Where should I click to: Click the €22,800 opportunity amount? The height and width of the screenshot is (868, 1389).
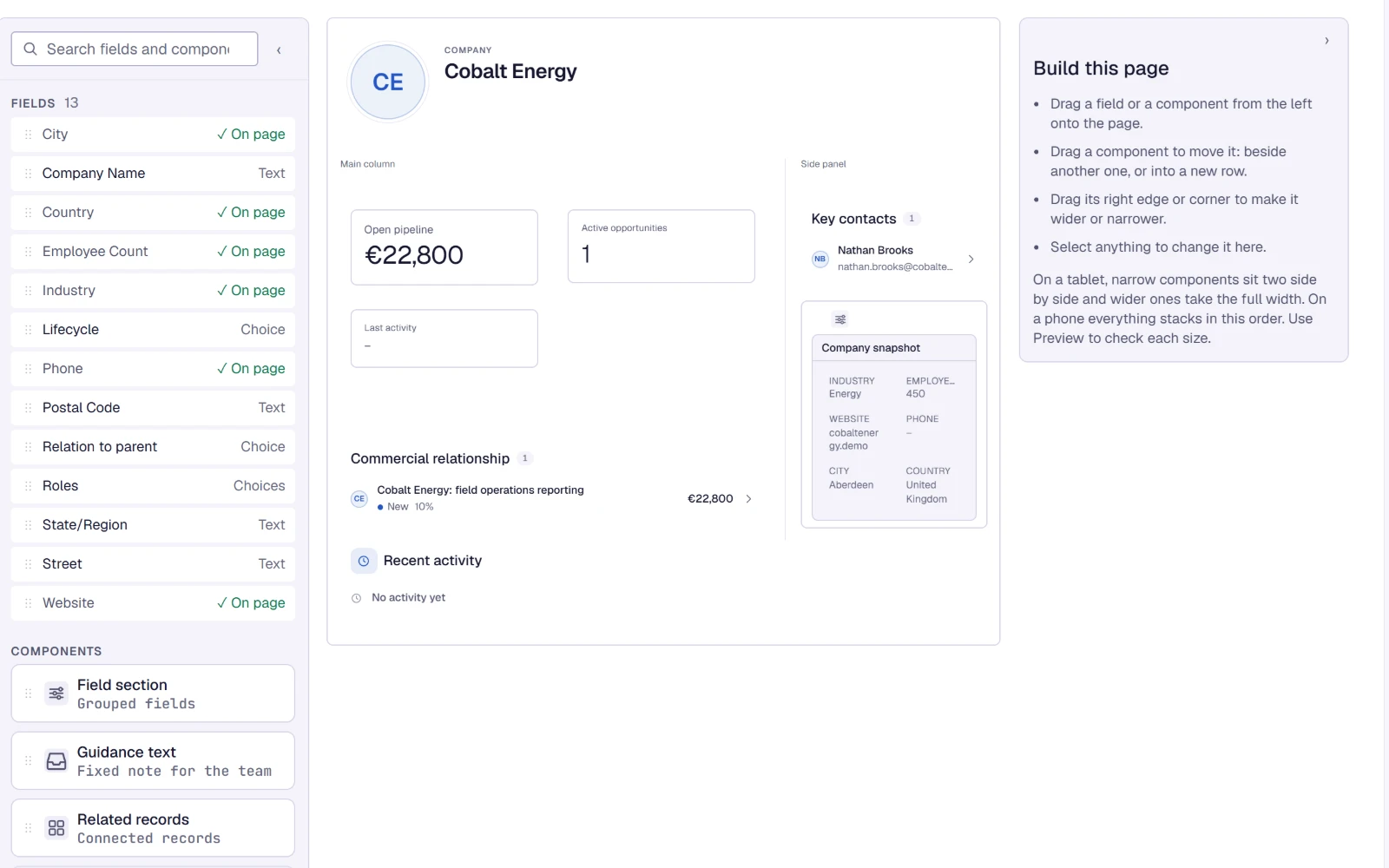coord(710,499)
